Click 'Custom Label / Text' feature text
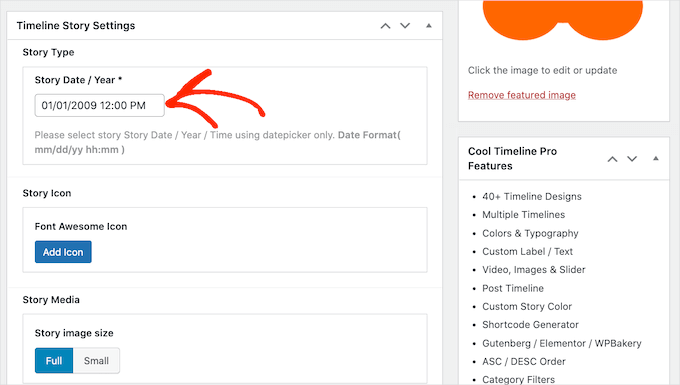Screen dimensions: 680x385 pyautogui.click(x=527, y=251)
